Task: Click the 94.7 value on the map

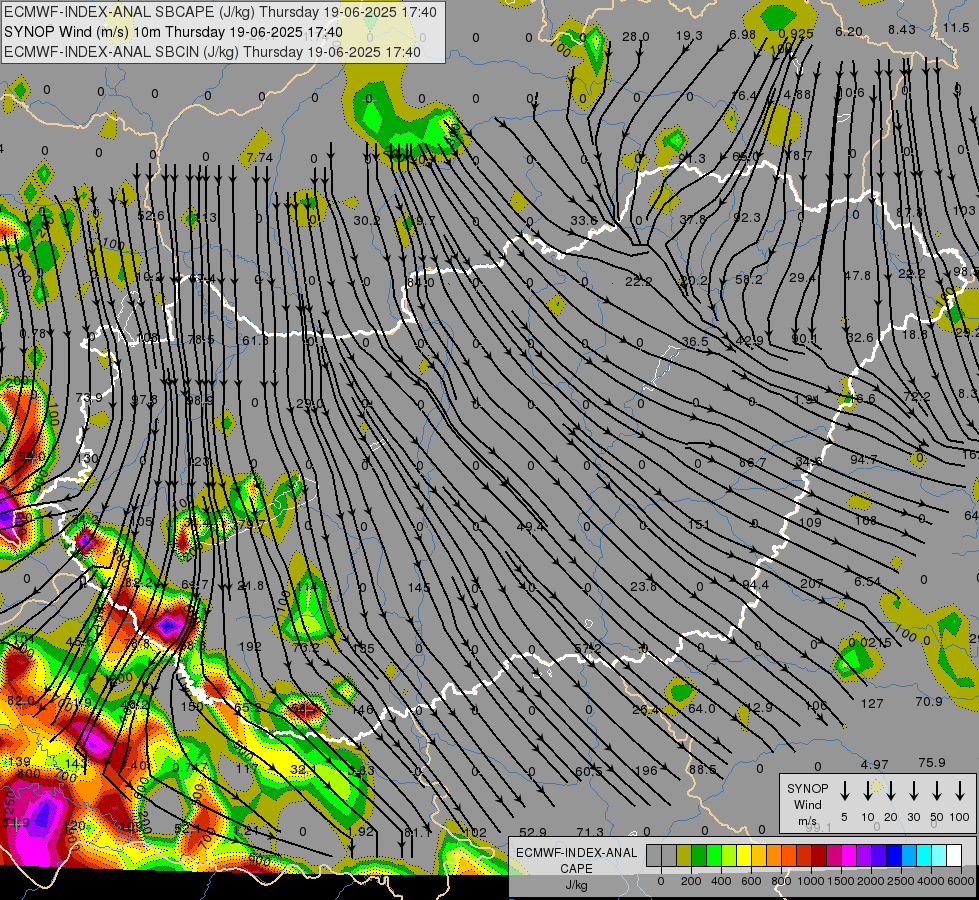Action: (863, 460)
